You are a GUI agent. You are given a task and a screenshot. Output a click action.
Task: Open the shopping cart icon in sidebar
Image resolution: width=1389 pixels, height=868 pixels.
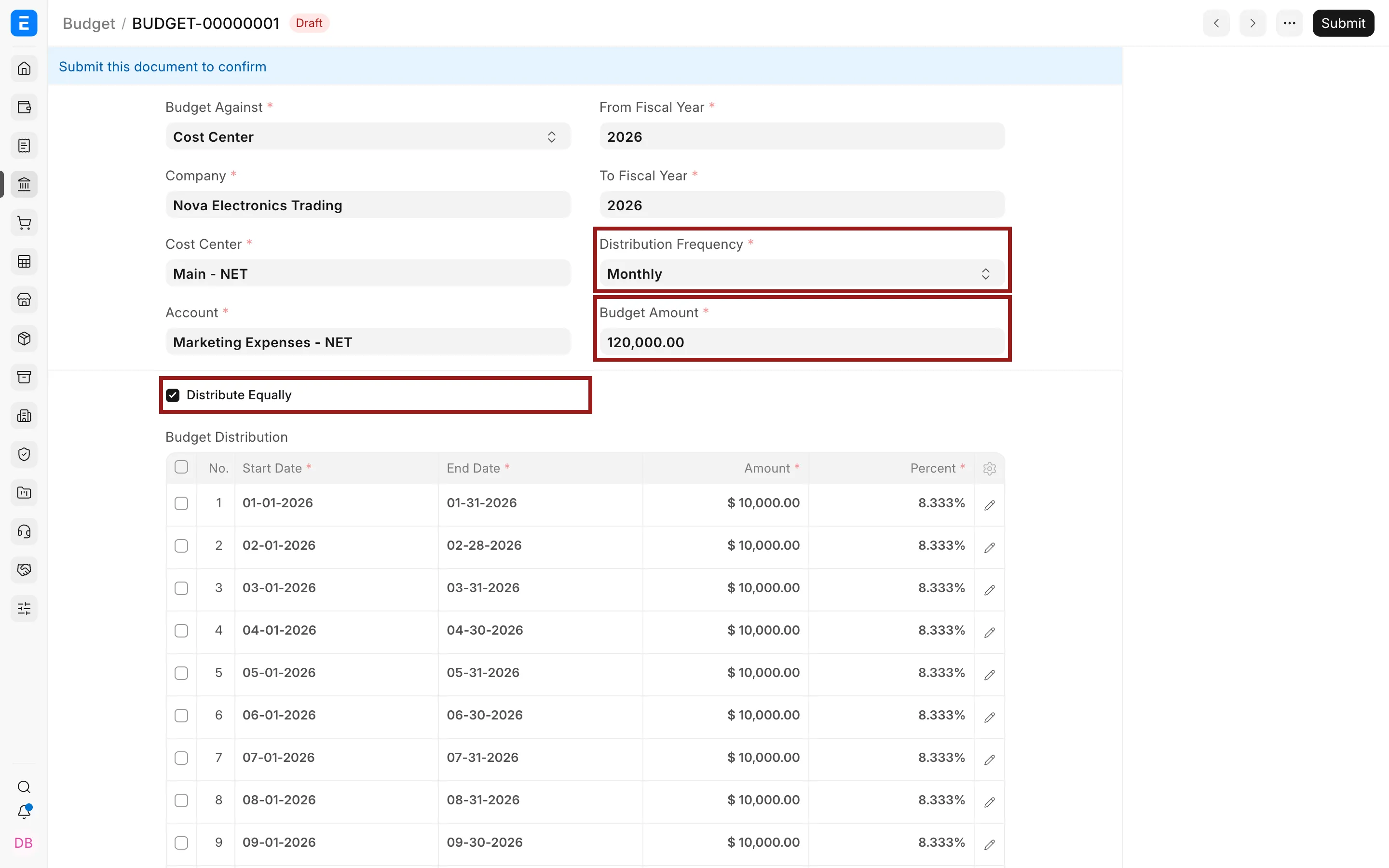pos(24,223)
